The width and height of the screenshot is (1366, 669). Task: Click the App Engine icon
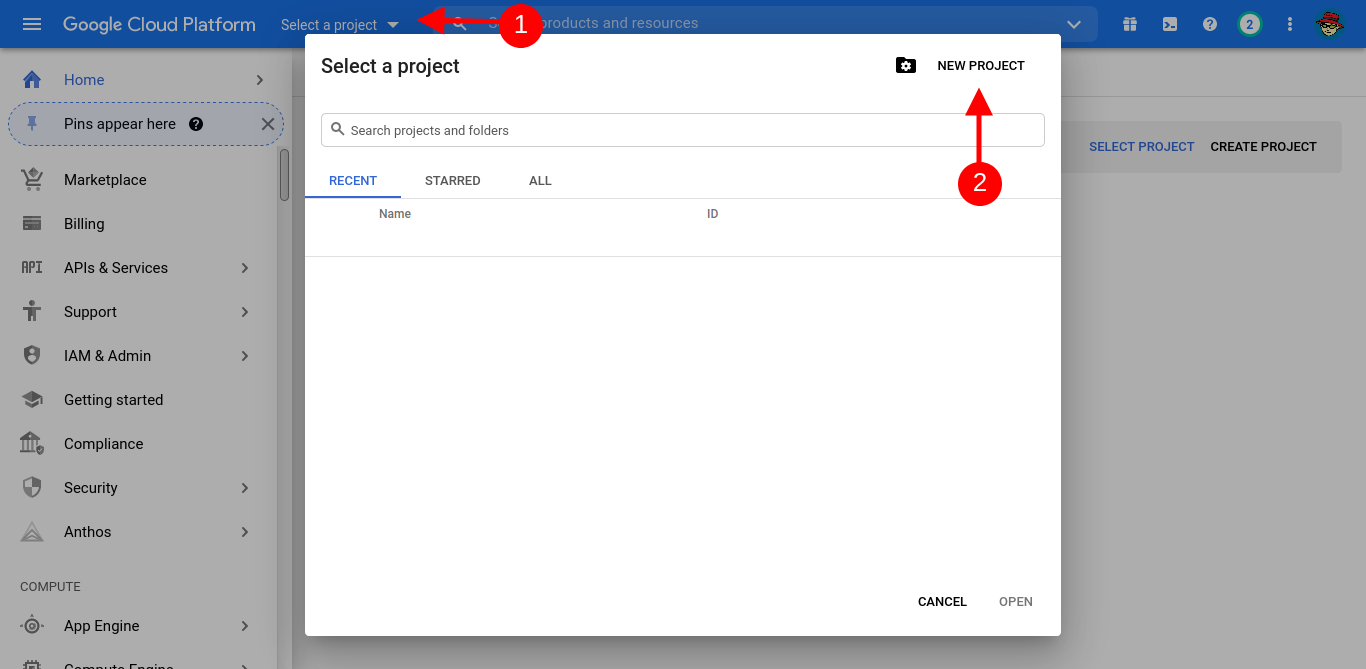(32, 626)
